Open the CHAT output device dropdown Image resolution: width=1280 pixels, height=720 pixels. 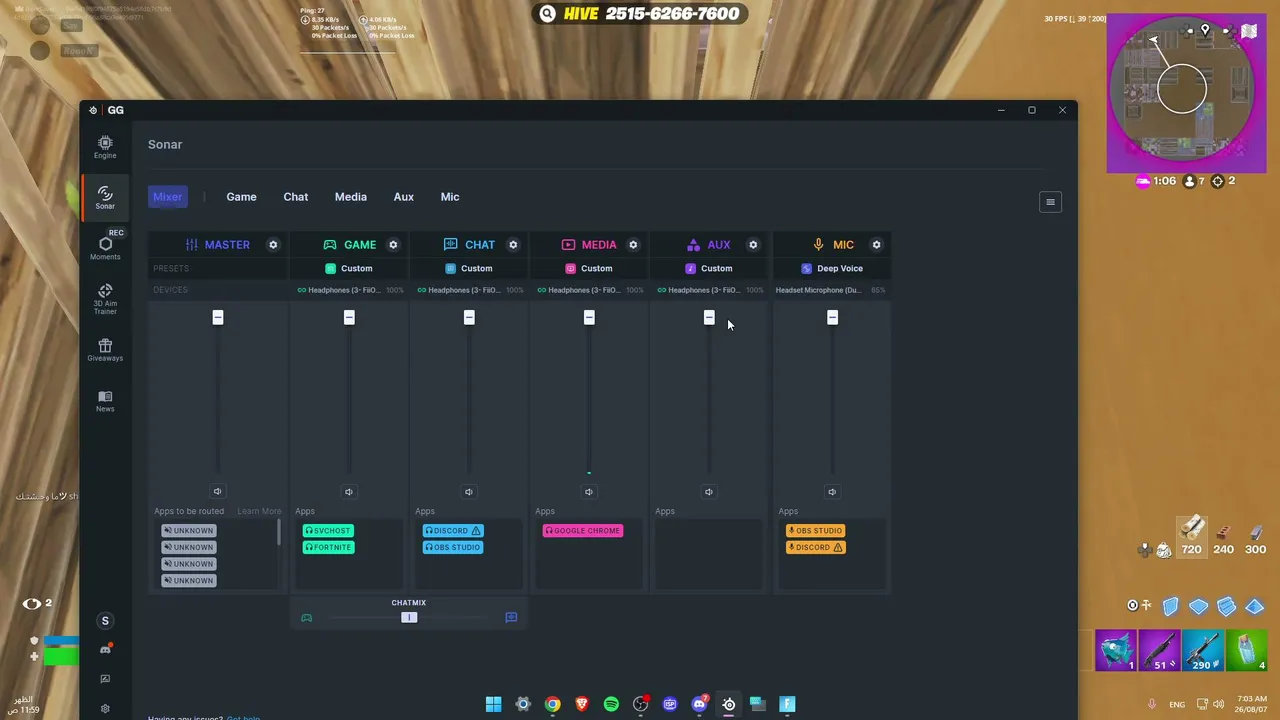coord(470,290)
